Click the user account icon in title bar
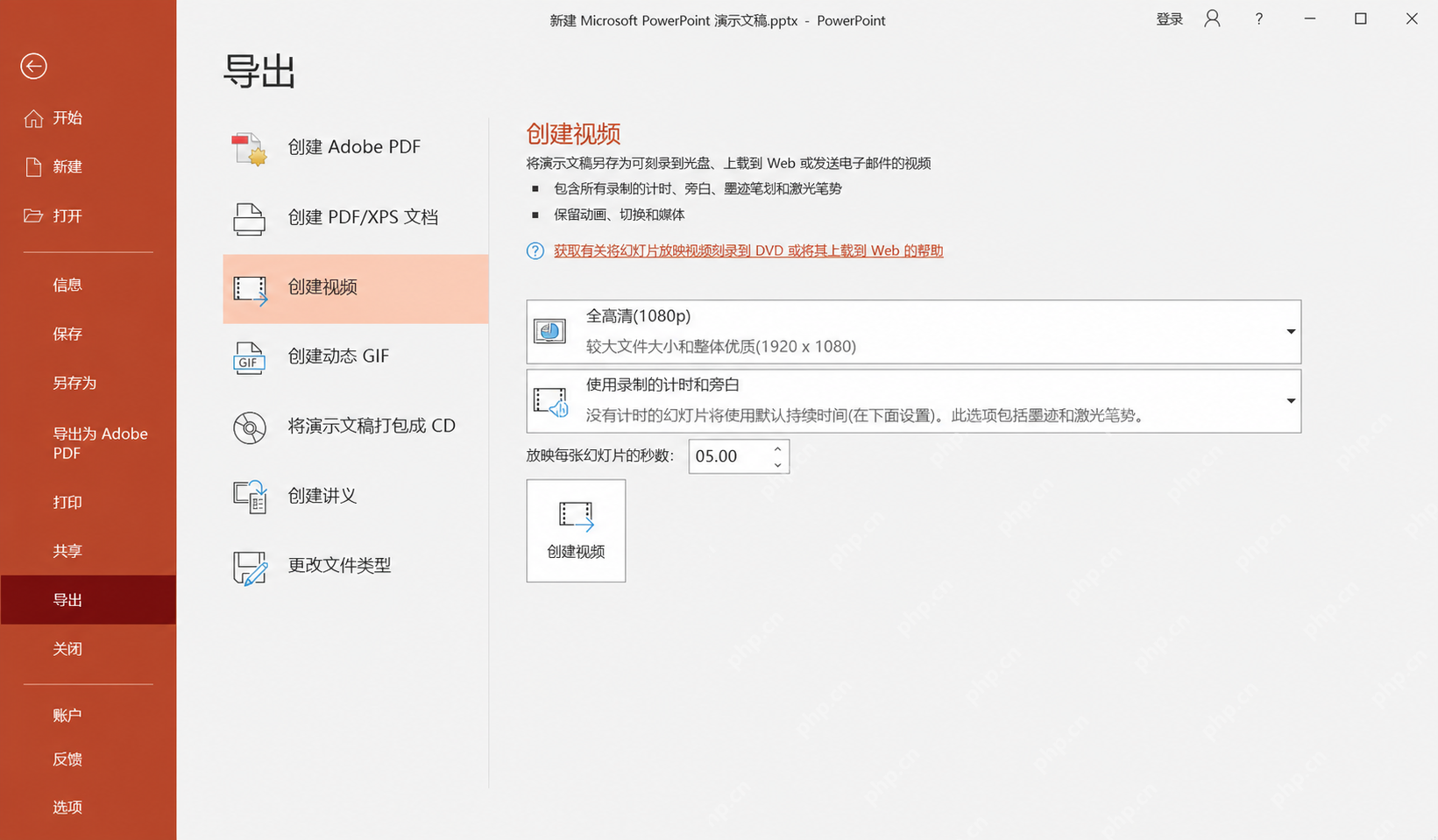 [x=1212, y=18]
